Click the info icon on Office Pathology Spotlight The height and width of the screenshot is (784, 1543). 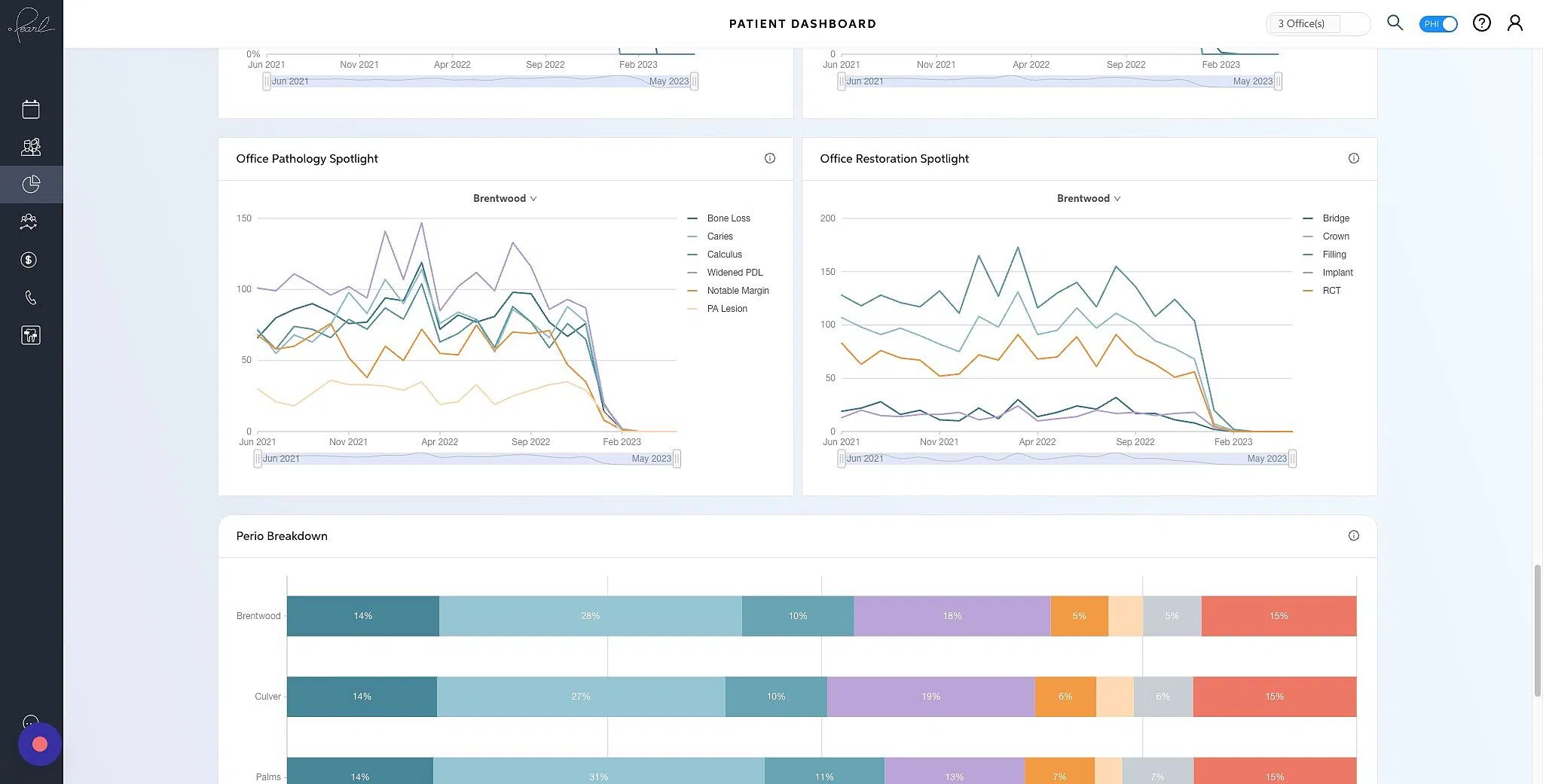769,158
